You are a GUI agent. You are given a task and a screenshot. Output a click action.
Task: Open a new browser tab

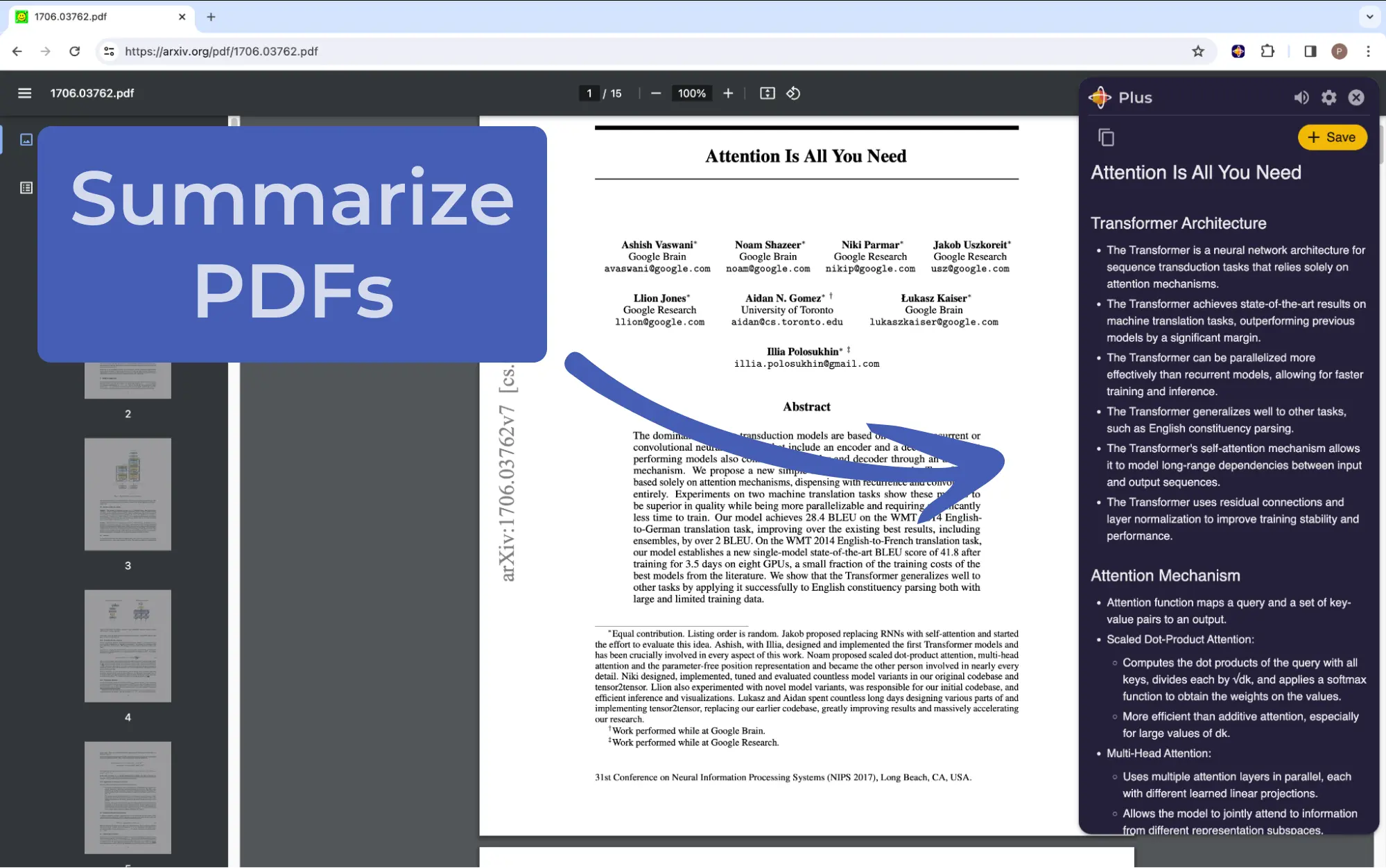211,17
